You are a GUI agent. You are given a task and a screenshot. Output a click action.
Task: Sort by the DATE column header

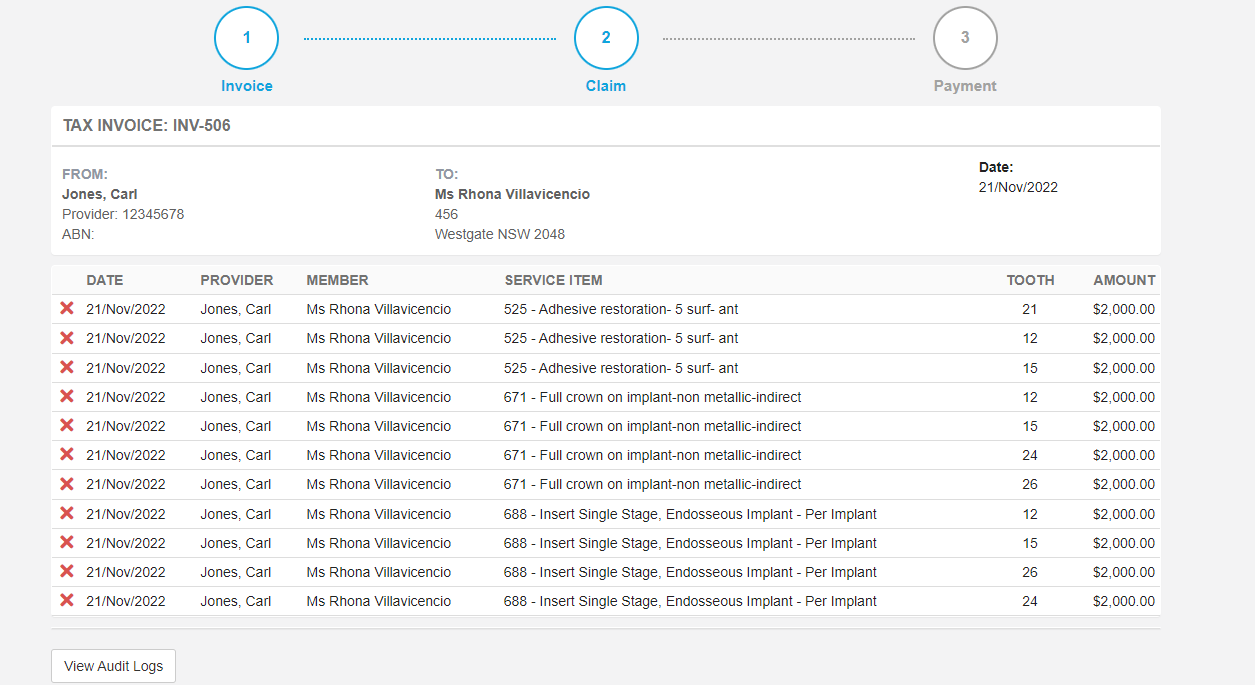[x=104, y=280]
